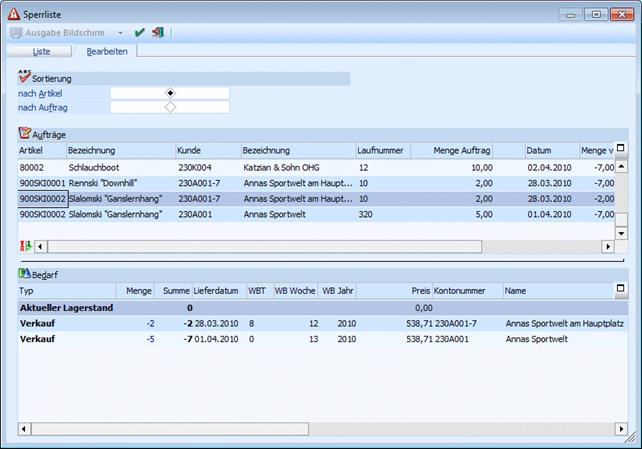Click the green checkmark confirm icon

pyautogui.click(x=140, y=32)
